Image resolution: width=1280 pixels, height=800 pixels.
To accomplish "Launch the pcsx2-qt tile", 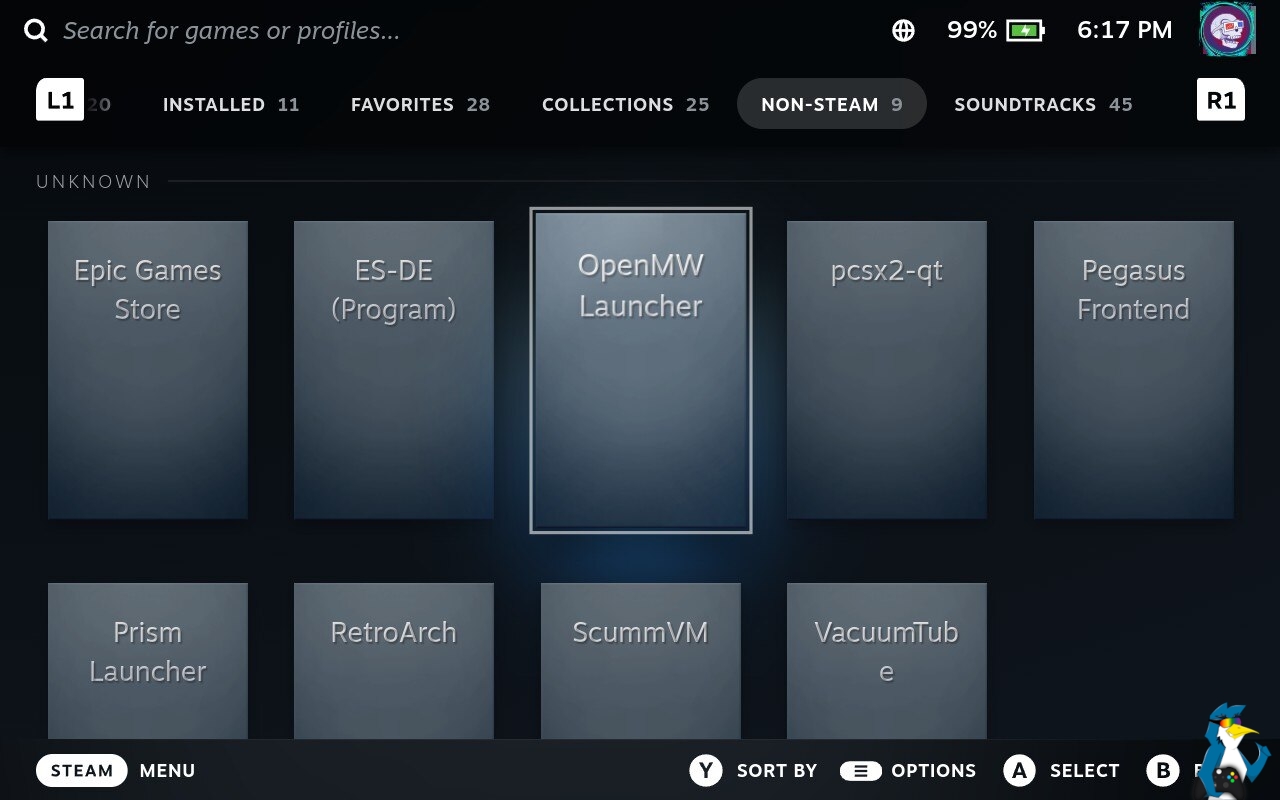I will [887, 370].
